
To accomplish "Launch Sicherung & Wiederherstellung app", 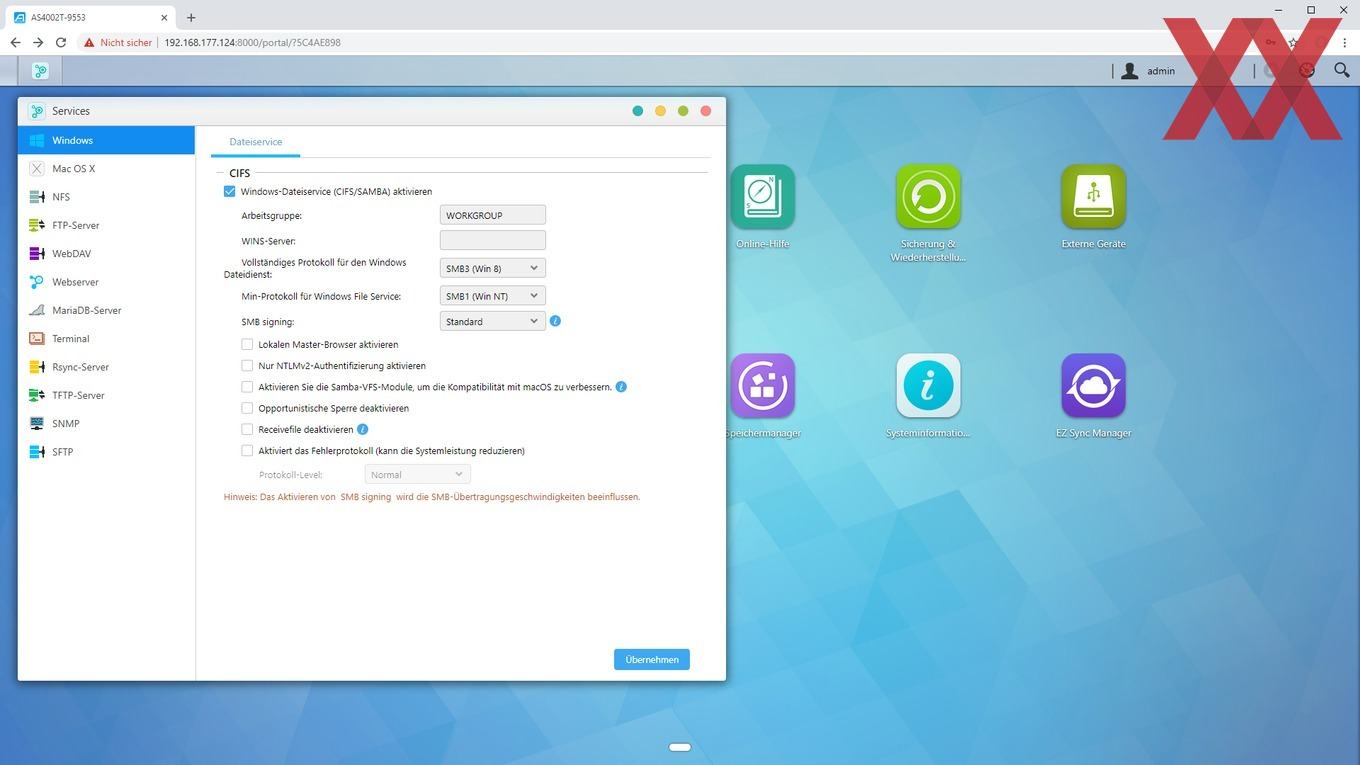I will (928, 198).
